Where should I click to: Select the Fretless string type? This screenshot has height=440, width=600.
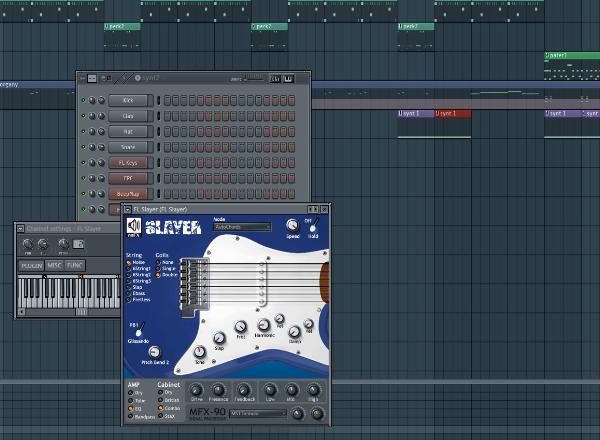[x=139, y=300]
